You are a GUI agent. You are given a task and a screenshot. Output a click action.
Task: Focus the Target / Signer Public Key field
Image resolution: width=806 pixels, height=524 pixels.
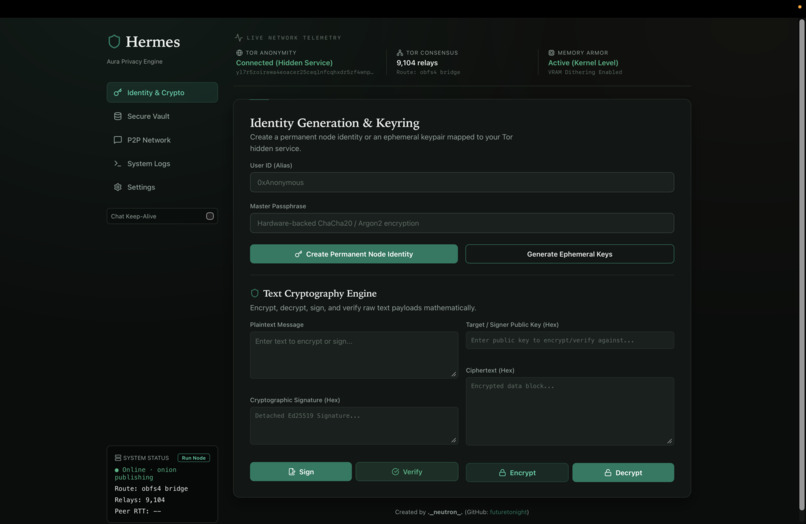(570, 340)
